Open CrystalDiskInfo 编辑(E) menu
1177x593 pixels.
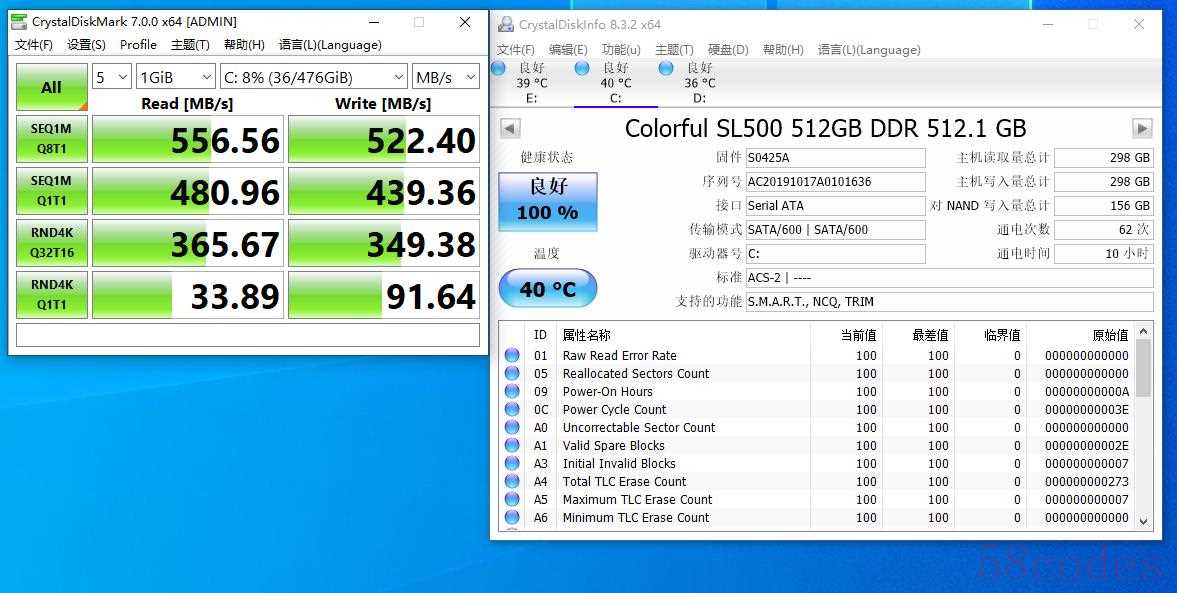coord(568,50)
